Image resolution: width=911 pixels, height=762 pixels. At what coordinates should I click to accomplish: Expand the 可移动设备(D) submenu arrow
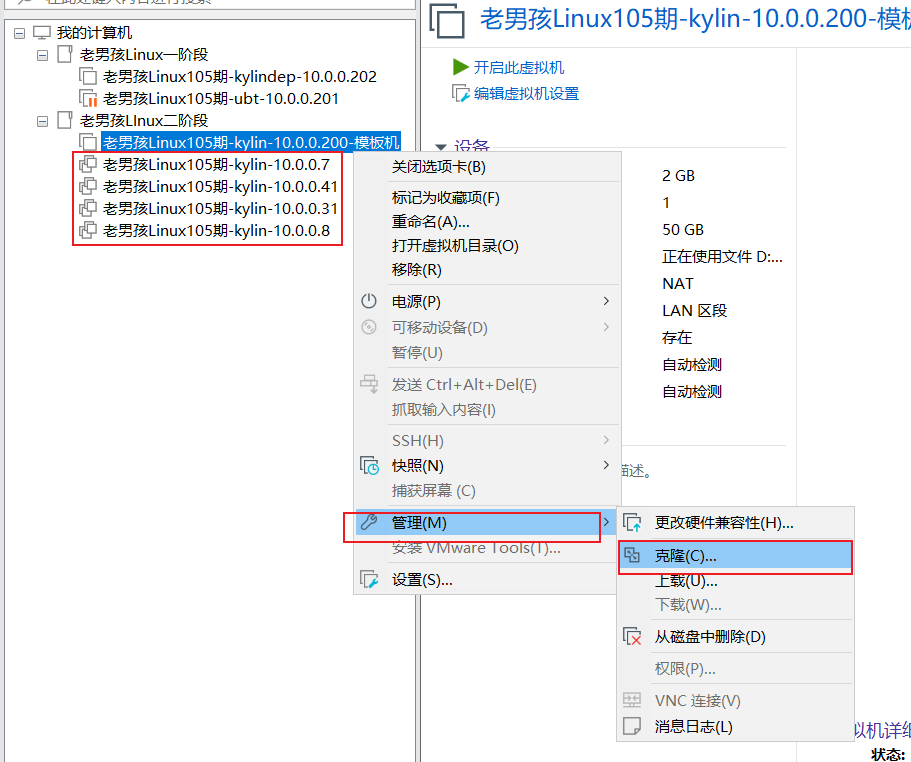(606, 327)
